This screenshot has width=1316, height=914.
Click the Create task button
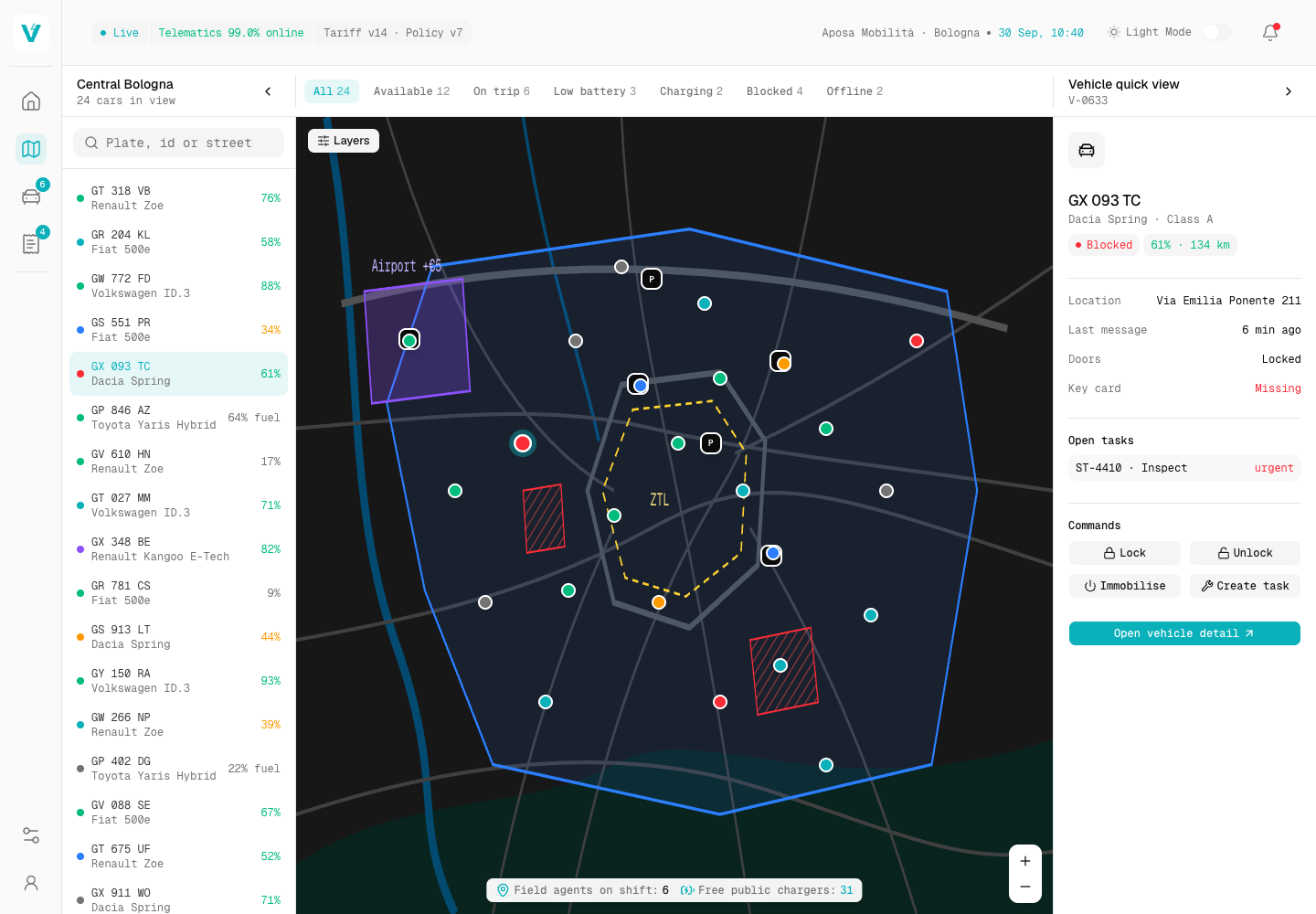(x=1245, y=586)
